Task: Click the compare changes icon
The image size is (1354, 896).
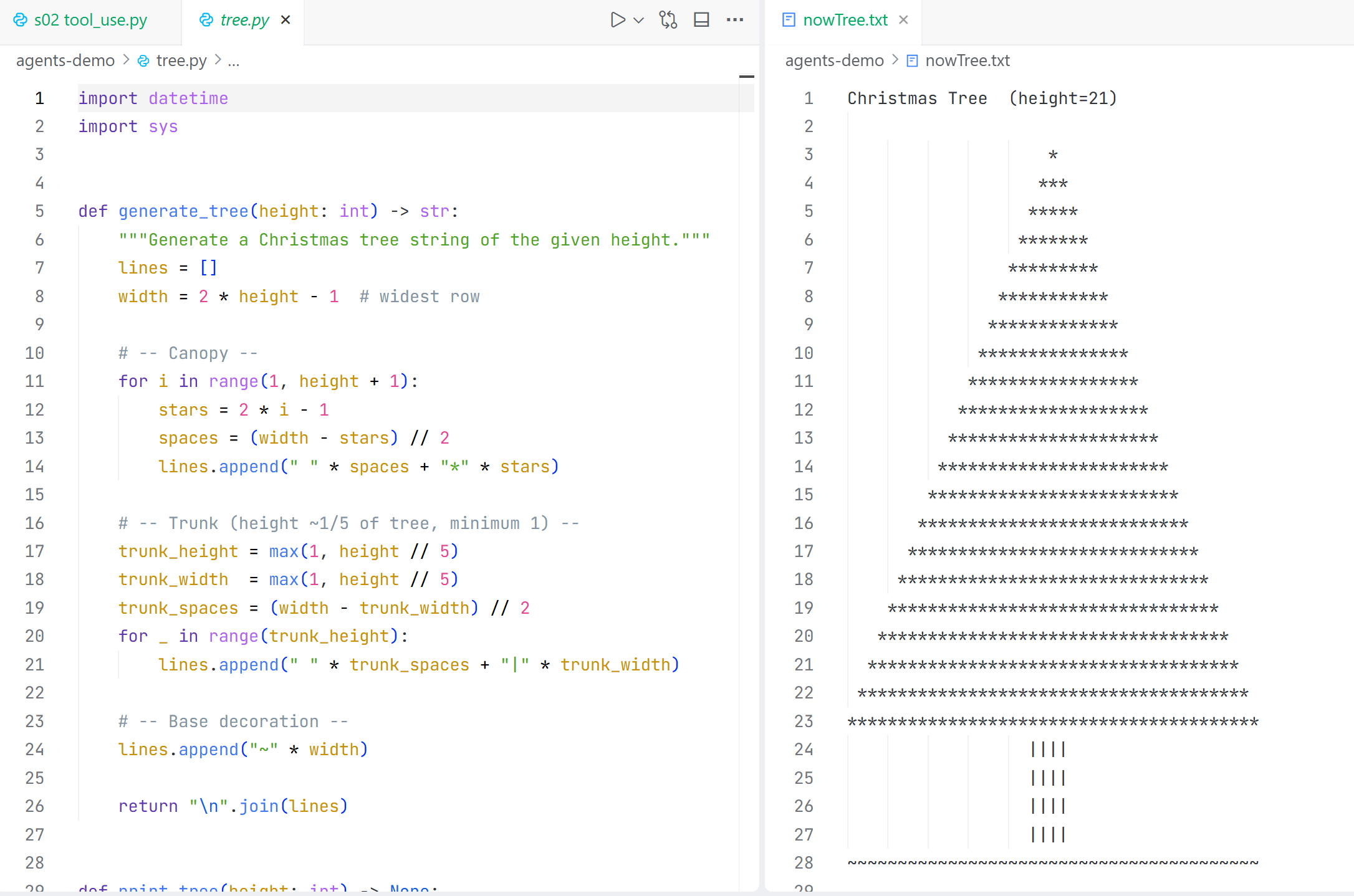Action: [668, 20]
